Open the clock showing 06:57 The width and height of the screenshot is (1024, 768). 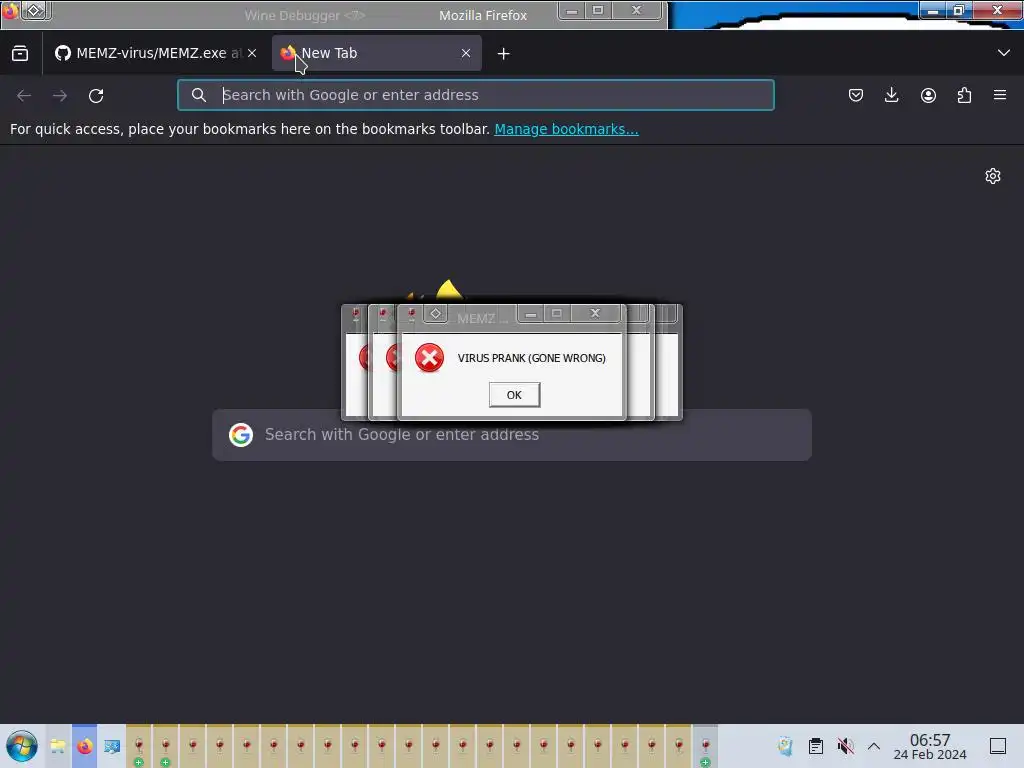pos(930,746)
